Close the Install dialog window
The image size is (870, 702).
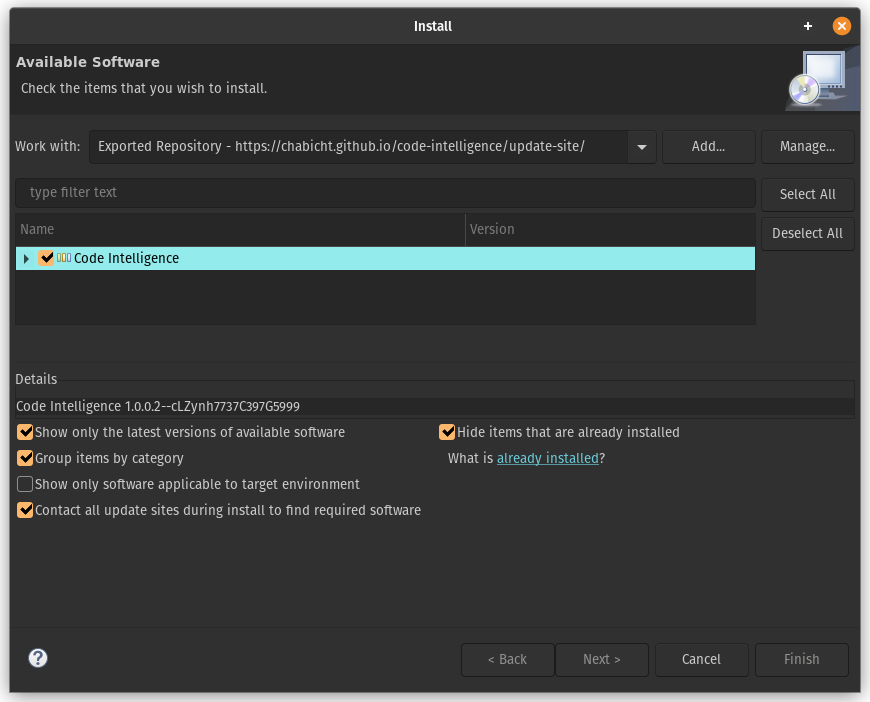(x=842, y=26)
